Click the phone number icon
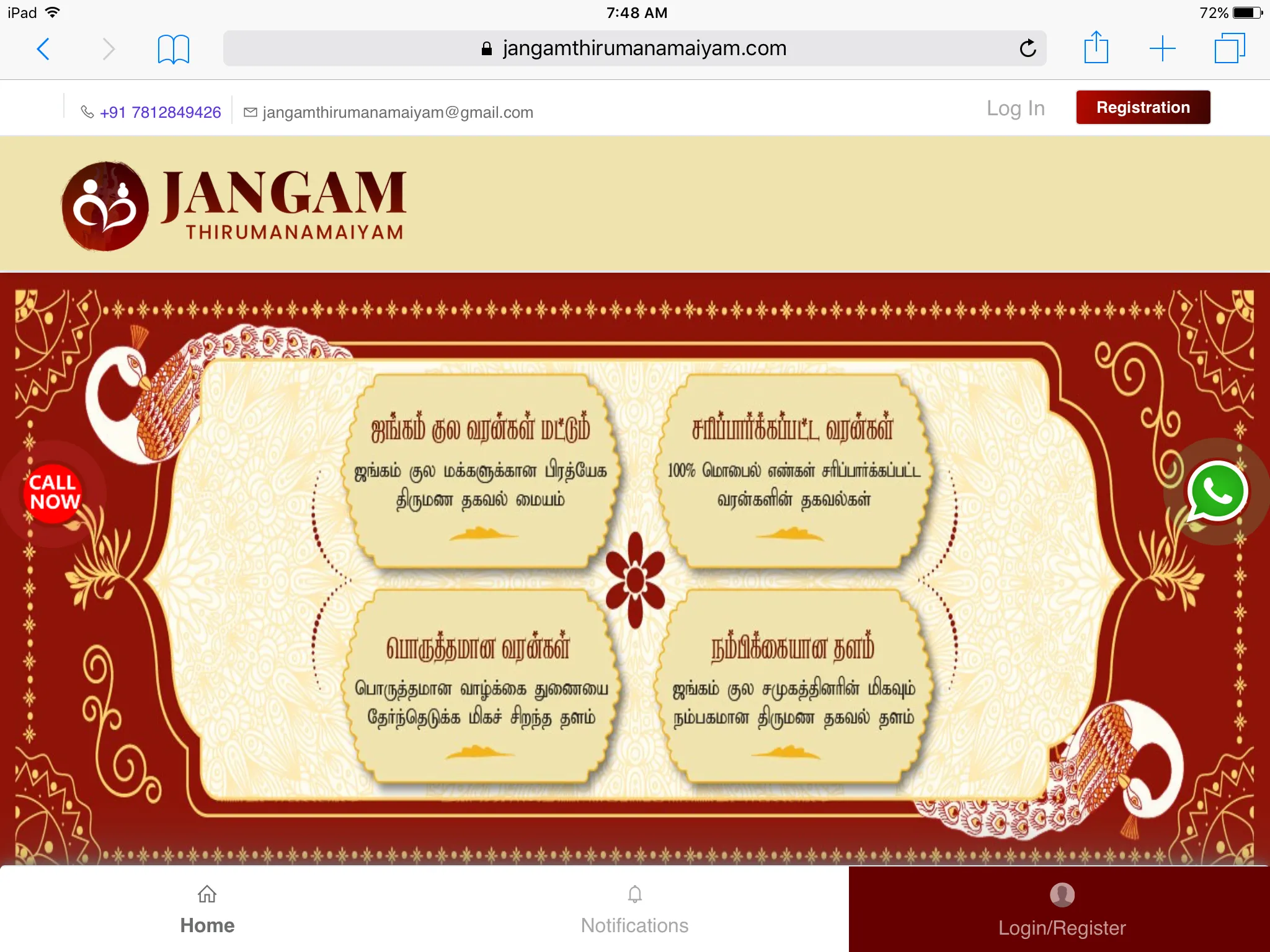The height and width of the screenshot is (952, 1270). pos(87,111)
